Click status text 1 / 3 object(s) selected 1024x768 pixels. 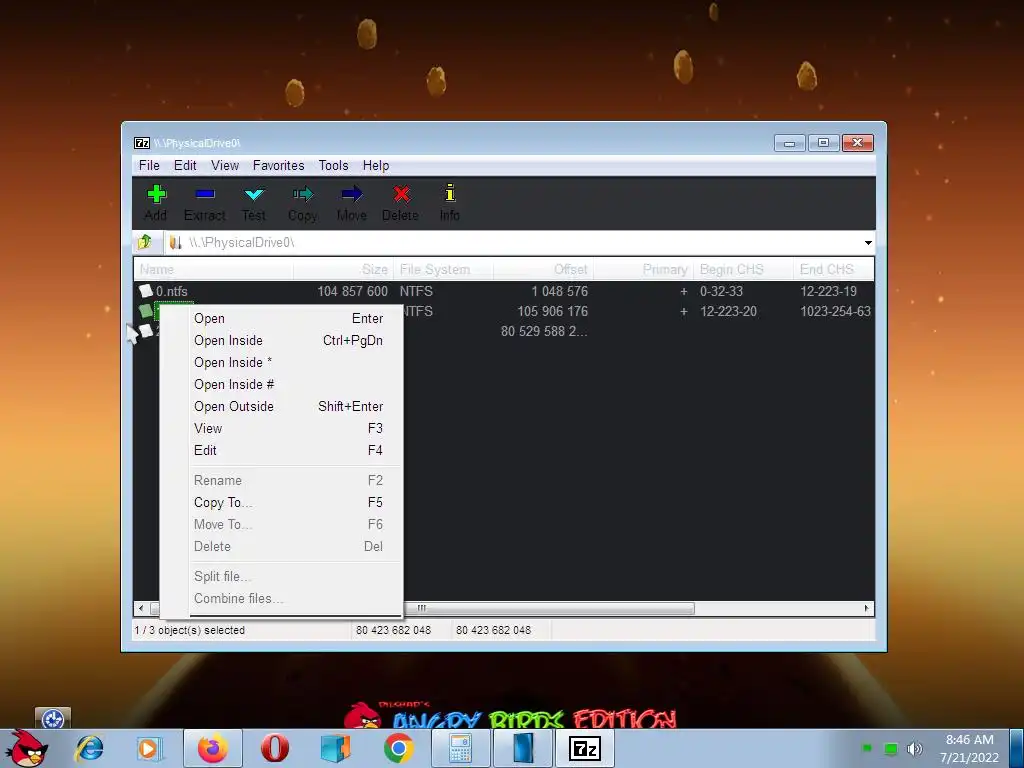(x=189, y=630)
